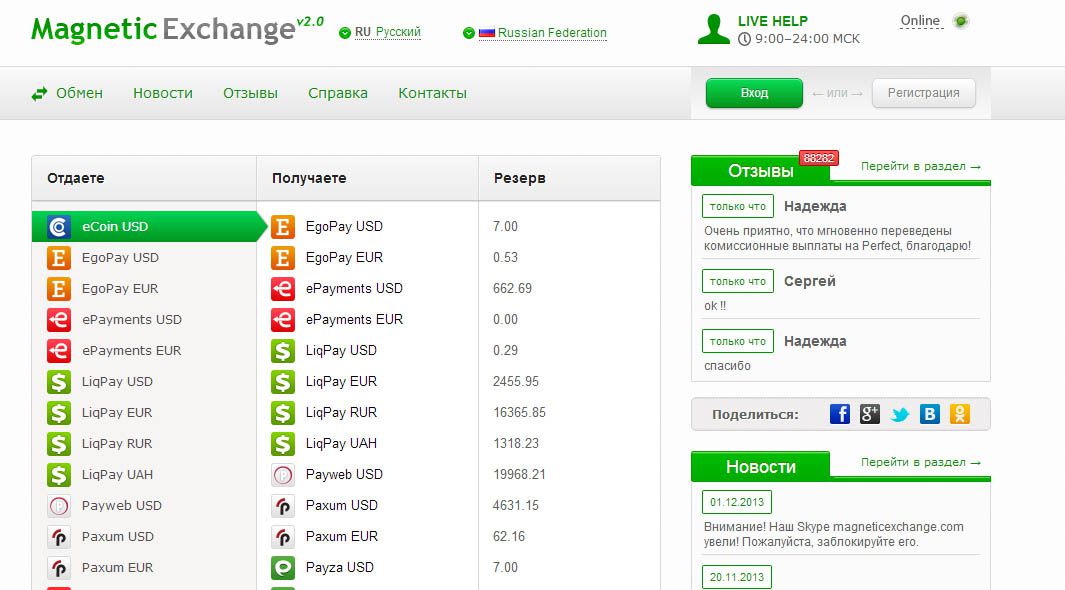Click the Обмен exchange arrows icon
Image resolution: width=1065 pixels, height=590 pixels.
(40, 94)
